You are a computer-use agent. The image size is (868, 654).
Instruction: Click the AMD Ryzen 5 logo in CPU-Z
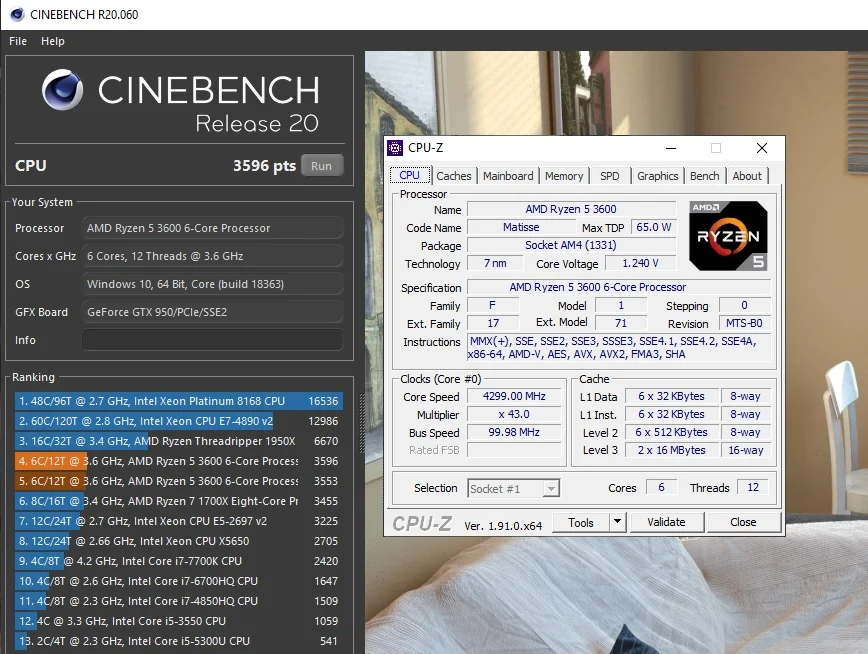point(728,236)
